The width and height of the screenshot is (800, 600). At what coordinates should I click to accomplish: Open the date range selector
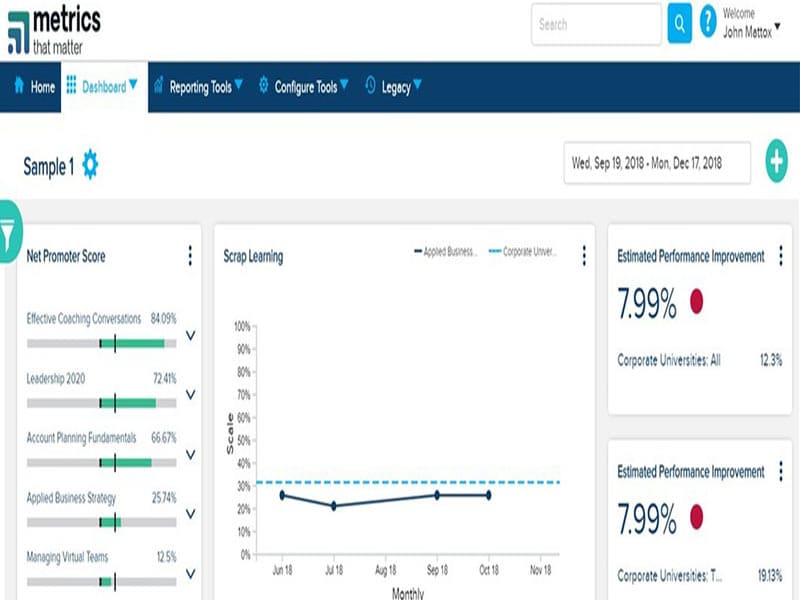coord(651,163)
